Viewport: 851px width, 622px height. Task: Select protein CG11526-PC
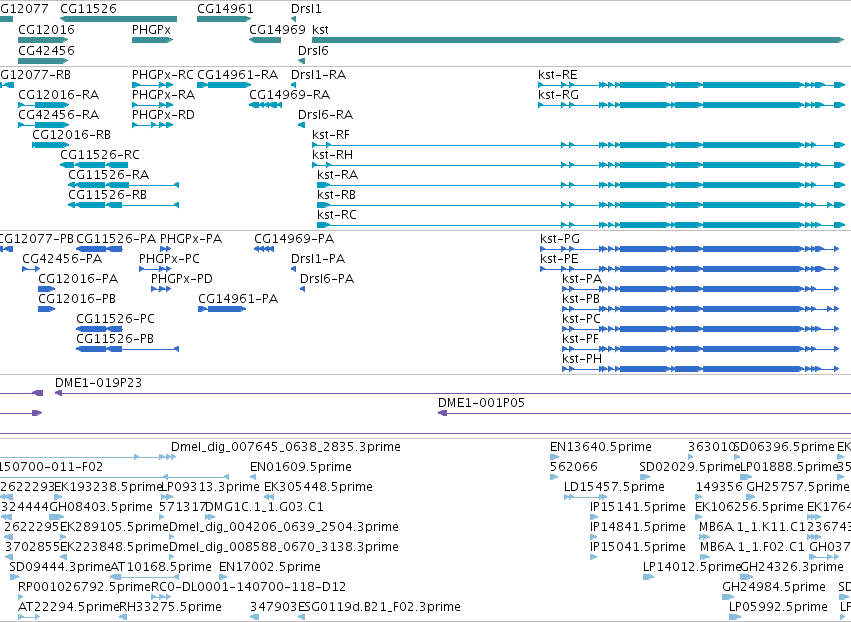click(x=115, y=319)
